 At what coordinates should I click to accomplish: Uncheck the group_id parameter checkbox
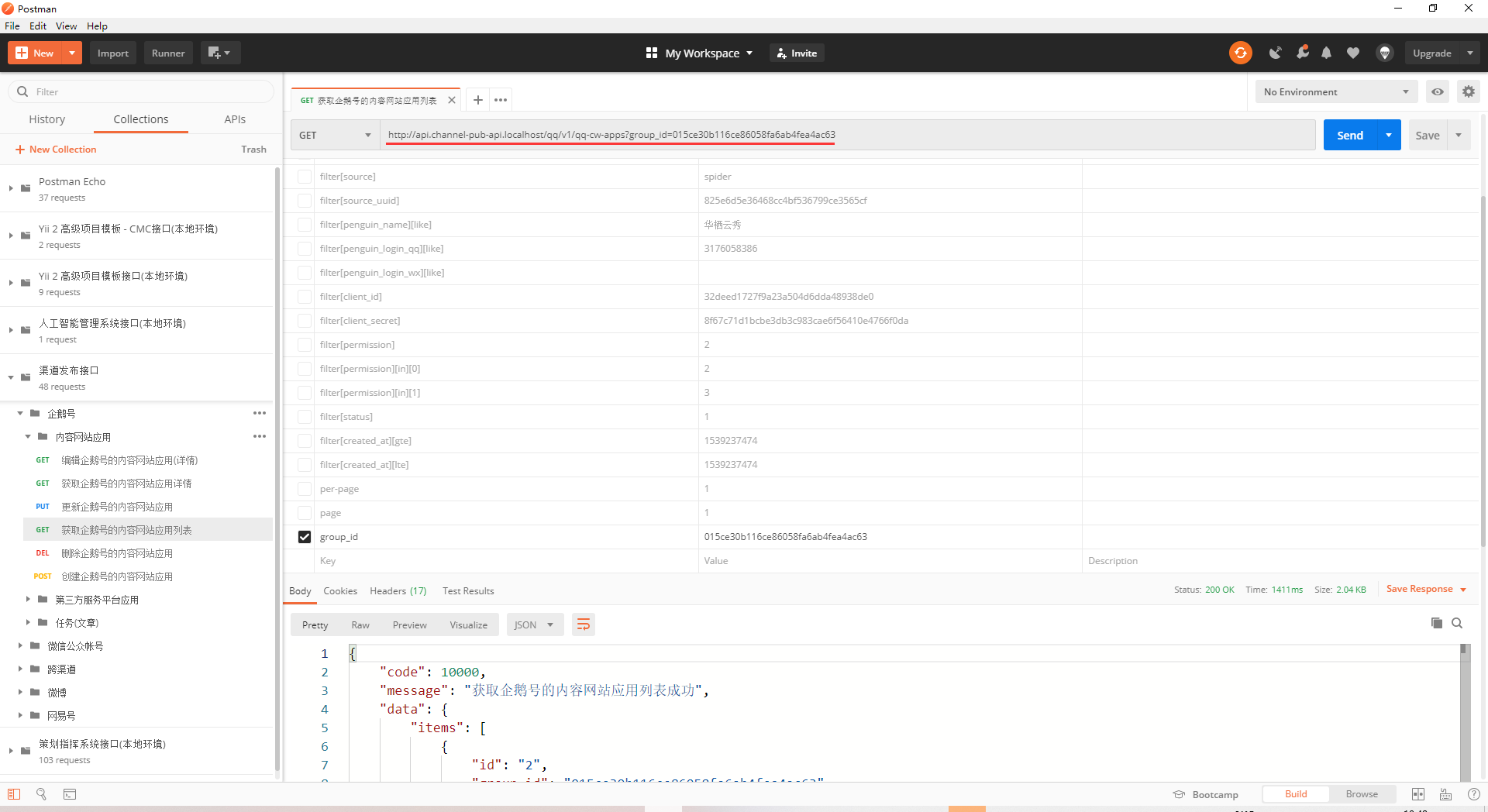pyautogui.click(x=305, y=537)
